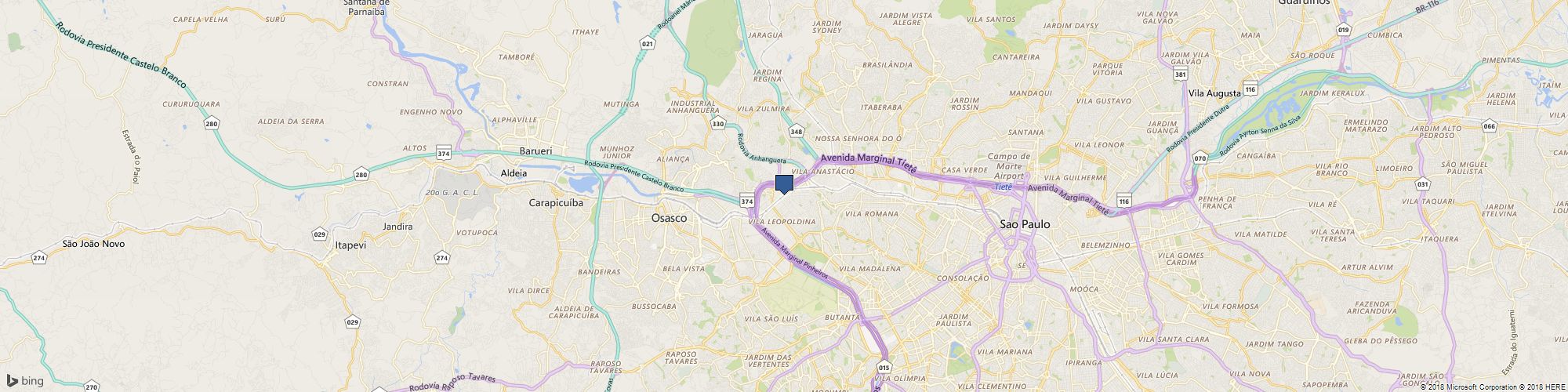The image size is (1568, 392).
Task: Click the Vila Augusta label
Action: 1215,93
